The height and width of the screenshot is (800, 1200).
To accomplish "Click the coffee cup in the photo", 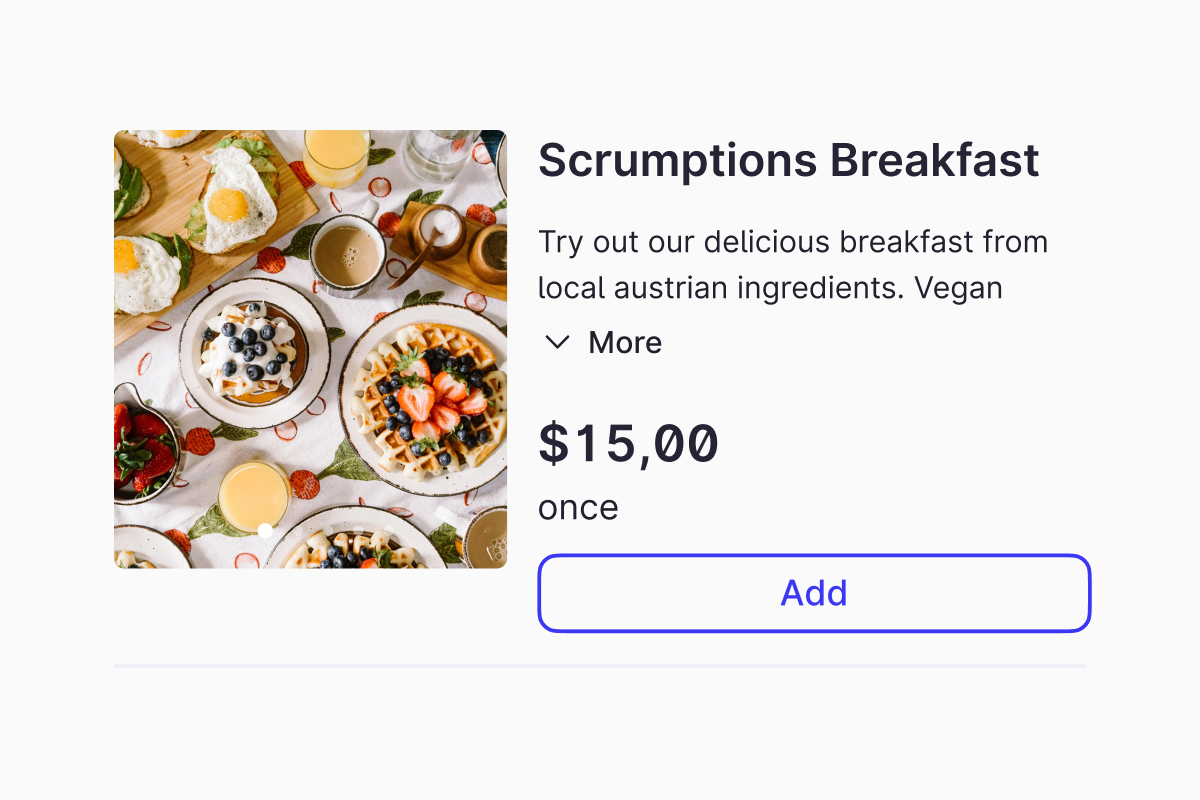I will [x=346, y=253].
